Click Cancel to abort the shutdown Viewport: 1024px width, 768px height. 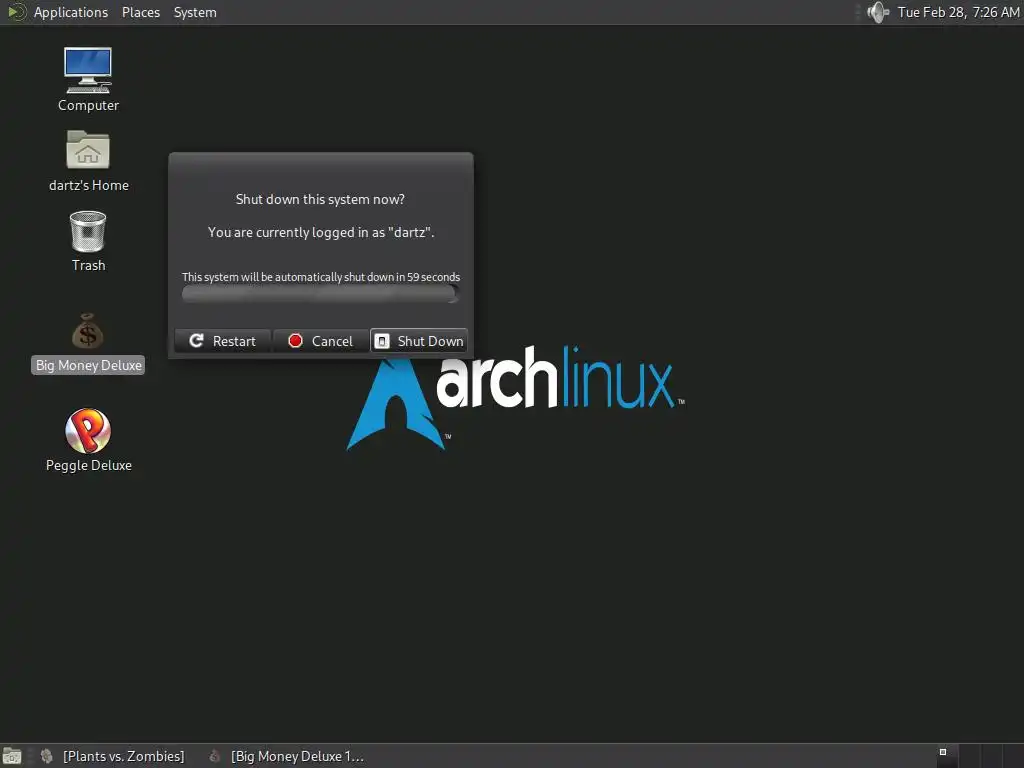pos(321,341)
